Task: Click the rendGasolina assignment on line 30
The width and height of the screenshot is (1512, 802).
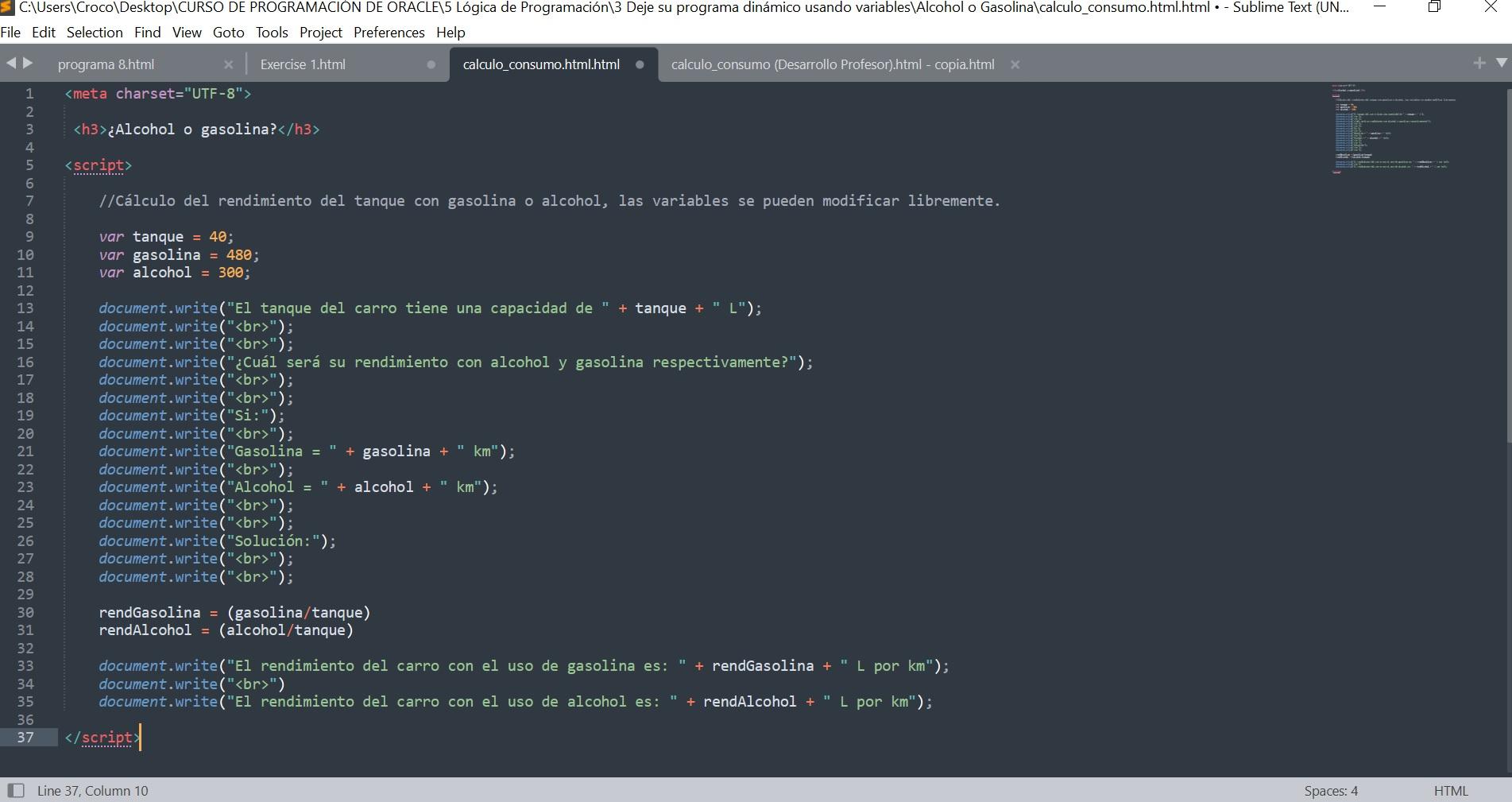Action: coord(234,613)
